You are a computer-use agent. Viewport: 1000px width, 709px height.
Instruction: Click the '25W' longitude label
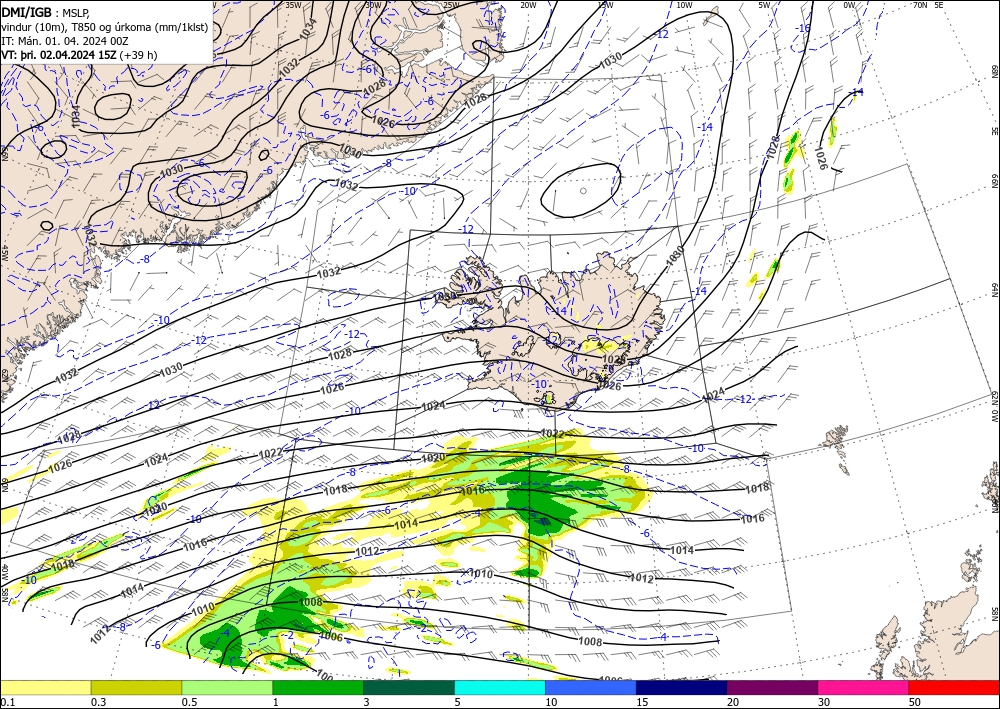click(451, 5)
